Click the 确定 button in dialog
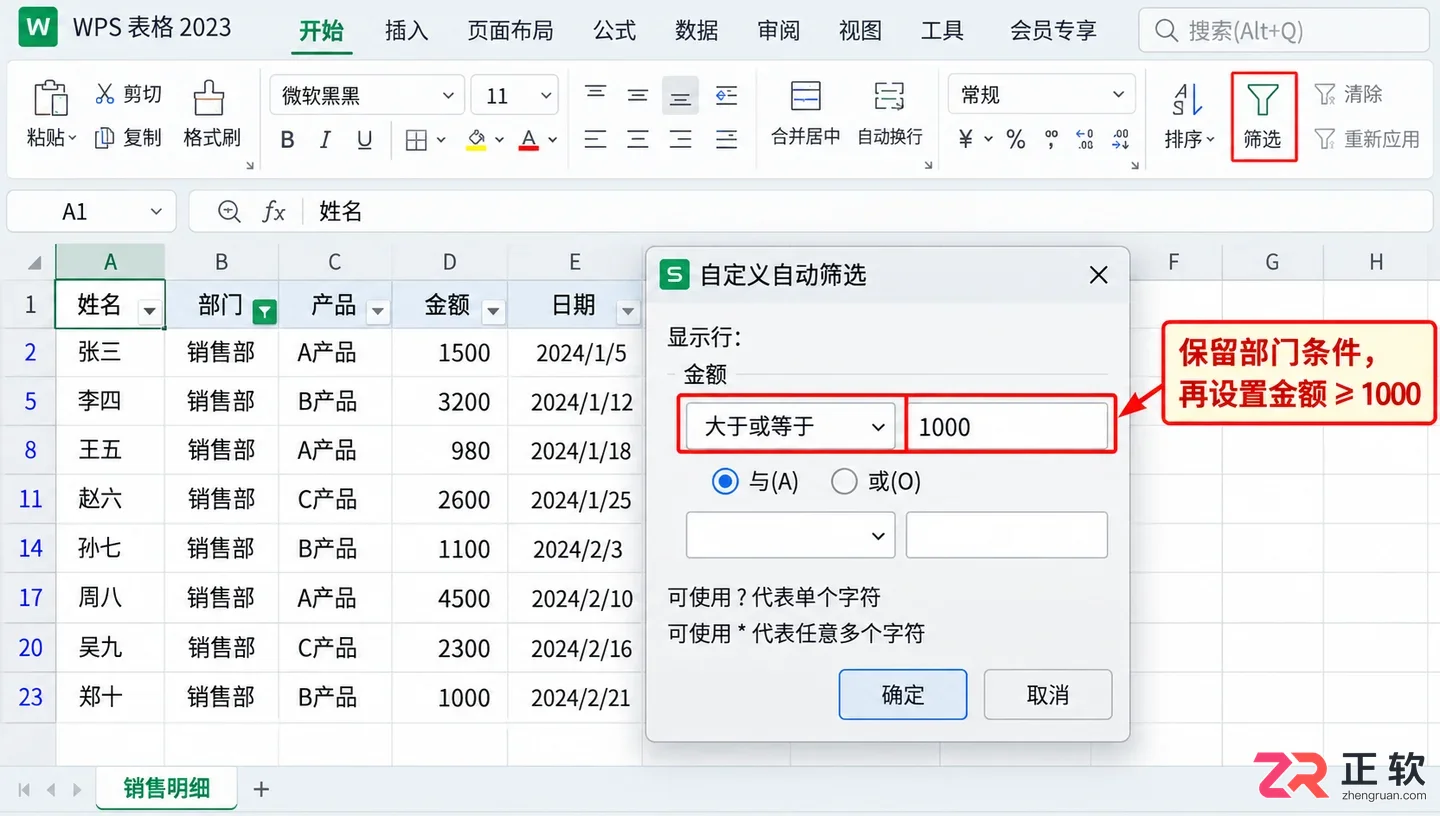Image resolution: width=1440 pixels, height=816 pixels. [x=903, y=695]
